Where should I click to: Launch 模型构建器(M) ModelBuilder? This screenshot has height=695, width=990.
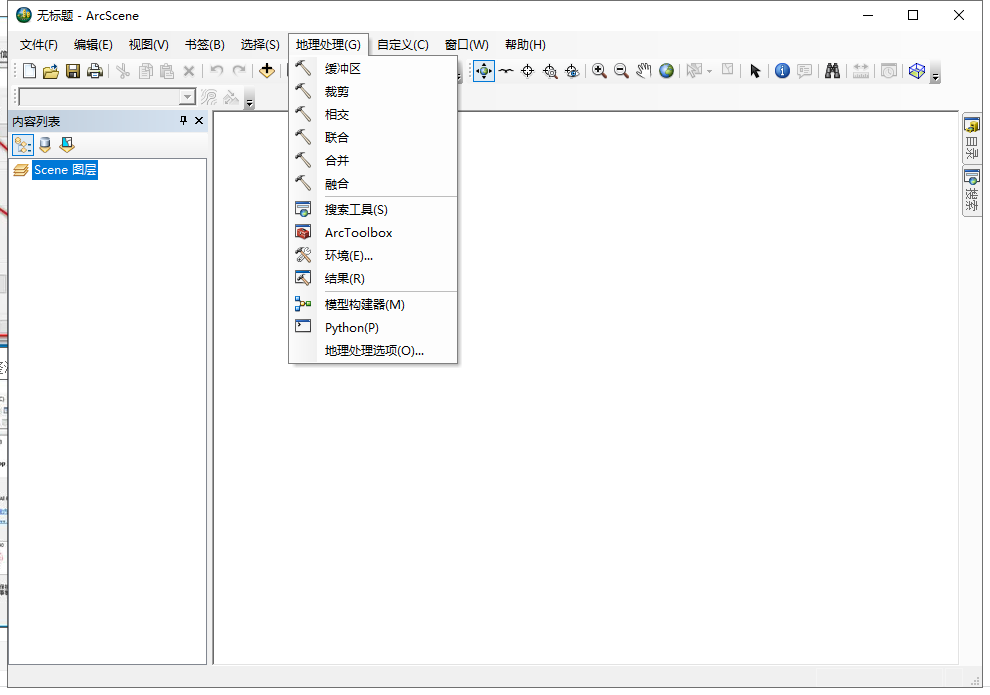point(373,305)
